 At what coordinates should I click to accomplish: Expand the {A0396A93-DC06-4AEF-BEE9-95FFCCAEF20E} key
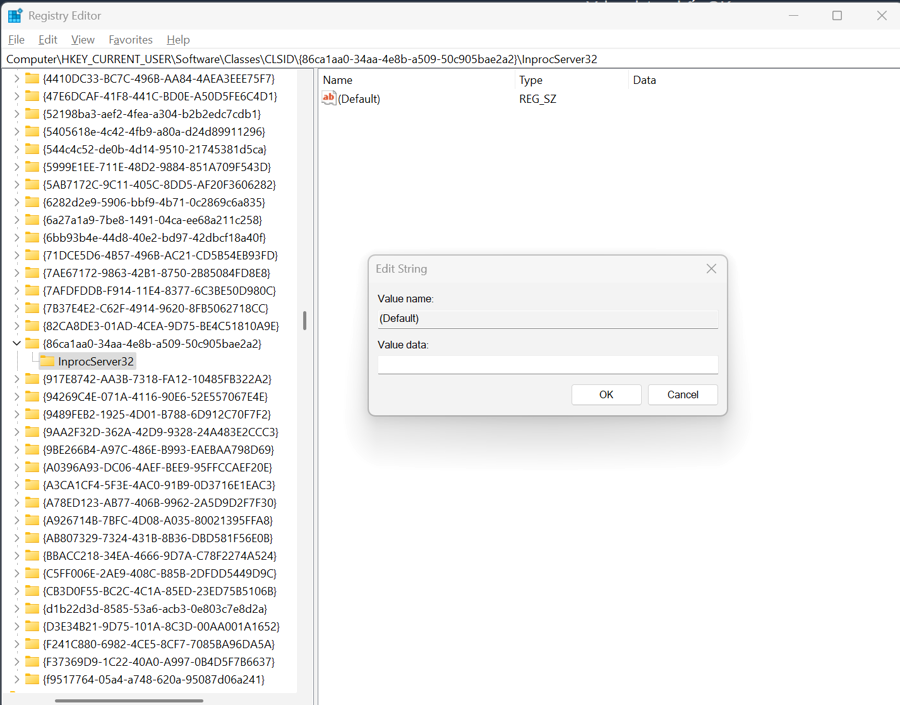click(16, 467)
